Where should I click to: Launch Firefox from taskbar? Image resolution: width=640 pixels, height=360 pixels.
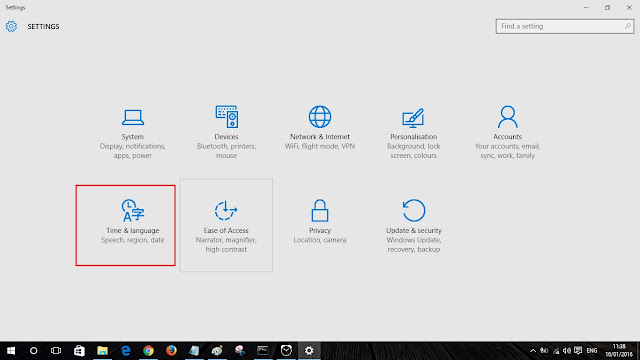coord(171,351)
